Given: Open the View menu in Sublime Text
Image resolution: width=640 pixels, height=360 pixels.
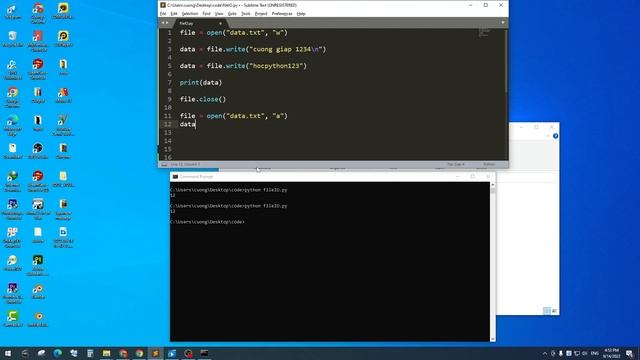Looking at the screenshot, I should (219, 13).
